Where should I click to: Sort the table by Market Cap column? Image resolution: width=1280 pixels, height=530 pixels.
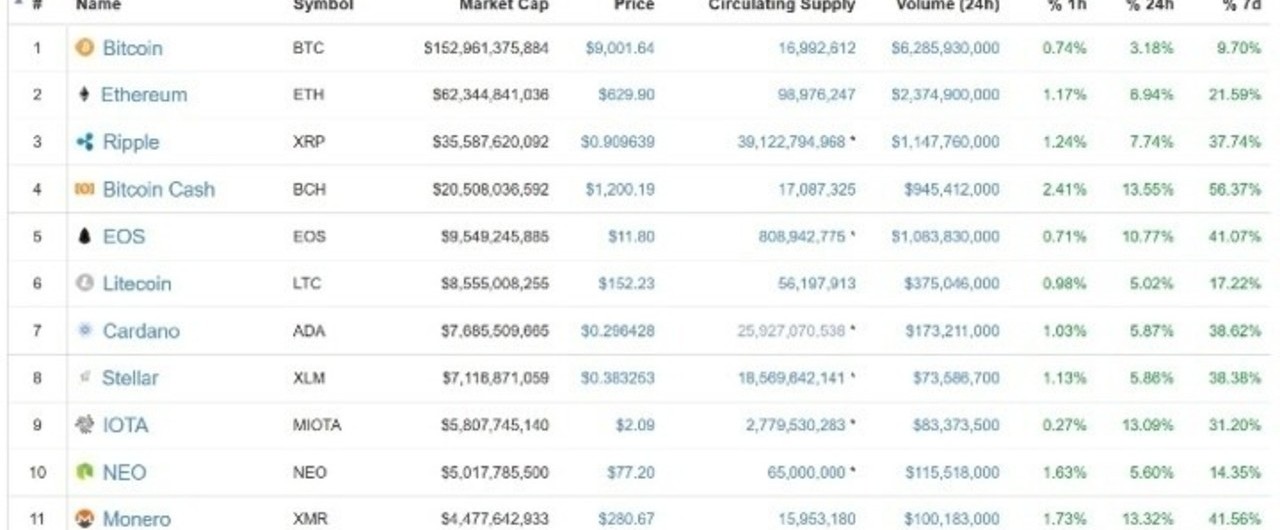point(504,6)
